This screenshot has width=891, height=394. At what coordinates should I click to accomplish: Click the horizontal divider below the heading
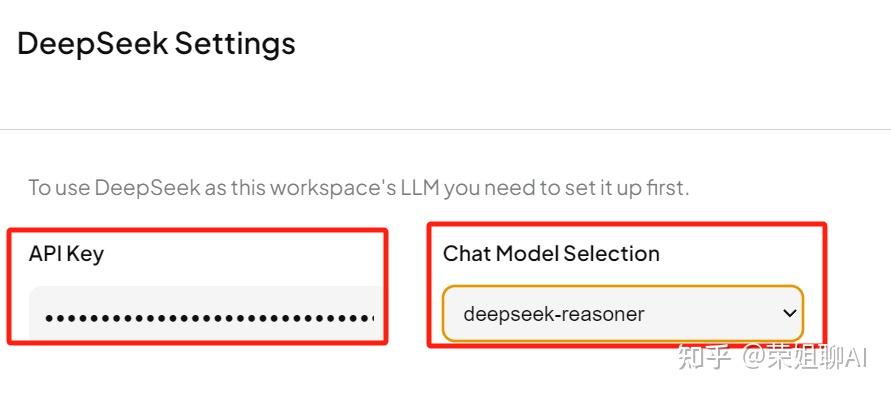tap(446, 130)
